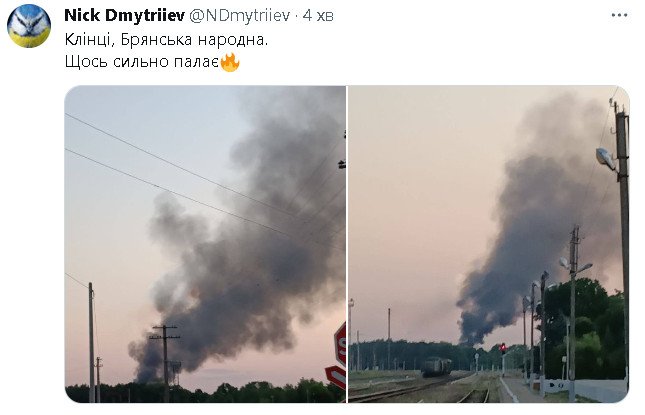Click the "4 хв" tweet timestamp
This screenshot has width=645, height=415.
click(322, 16)
